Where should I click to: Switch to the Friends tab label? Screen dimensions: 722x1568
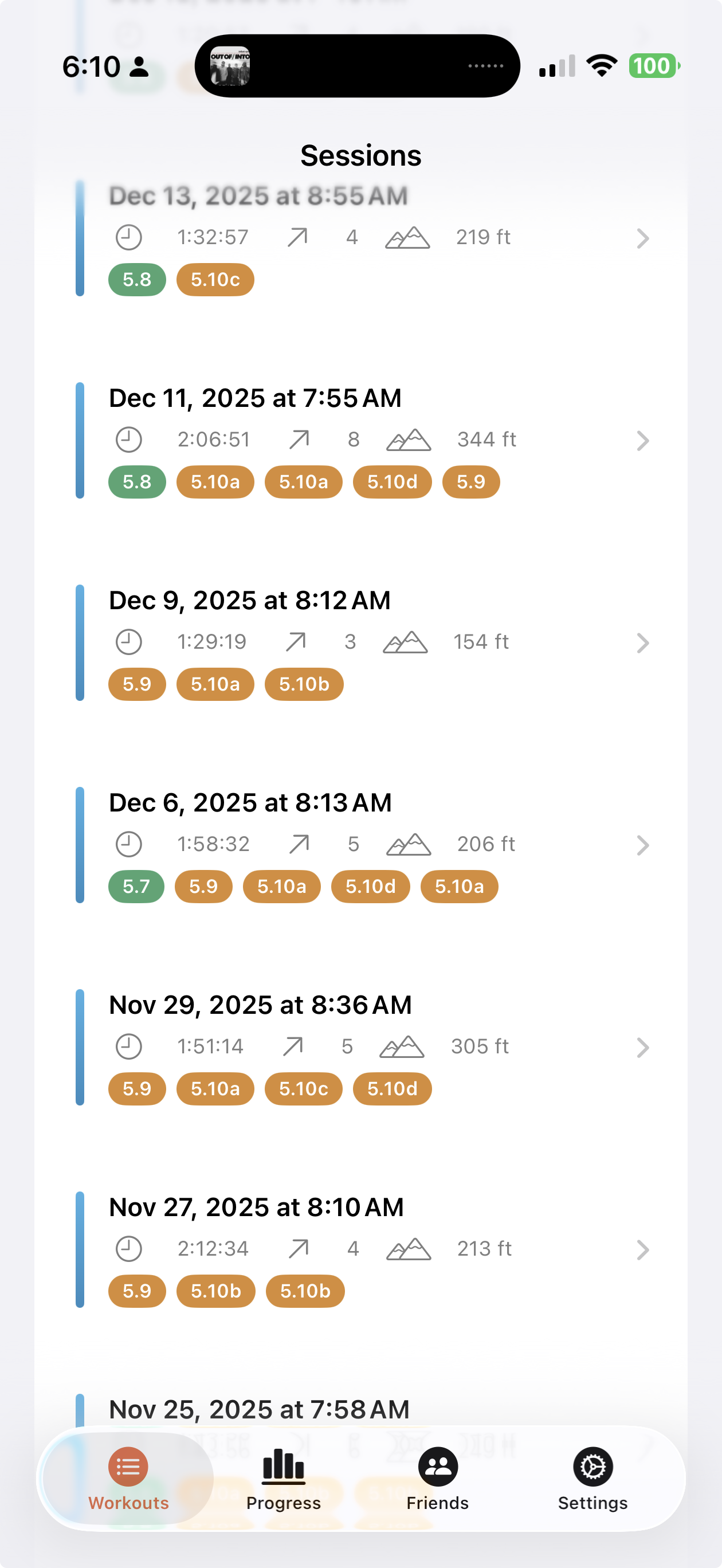point(438,1503)
